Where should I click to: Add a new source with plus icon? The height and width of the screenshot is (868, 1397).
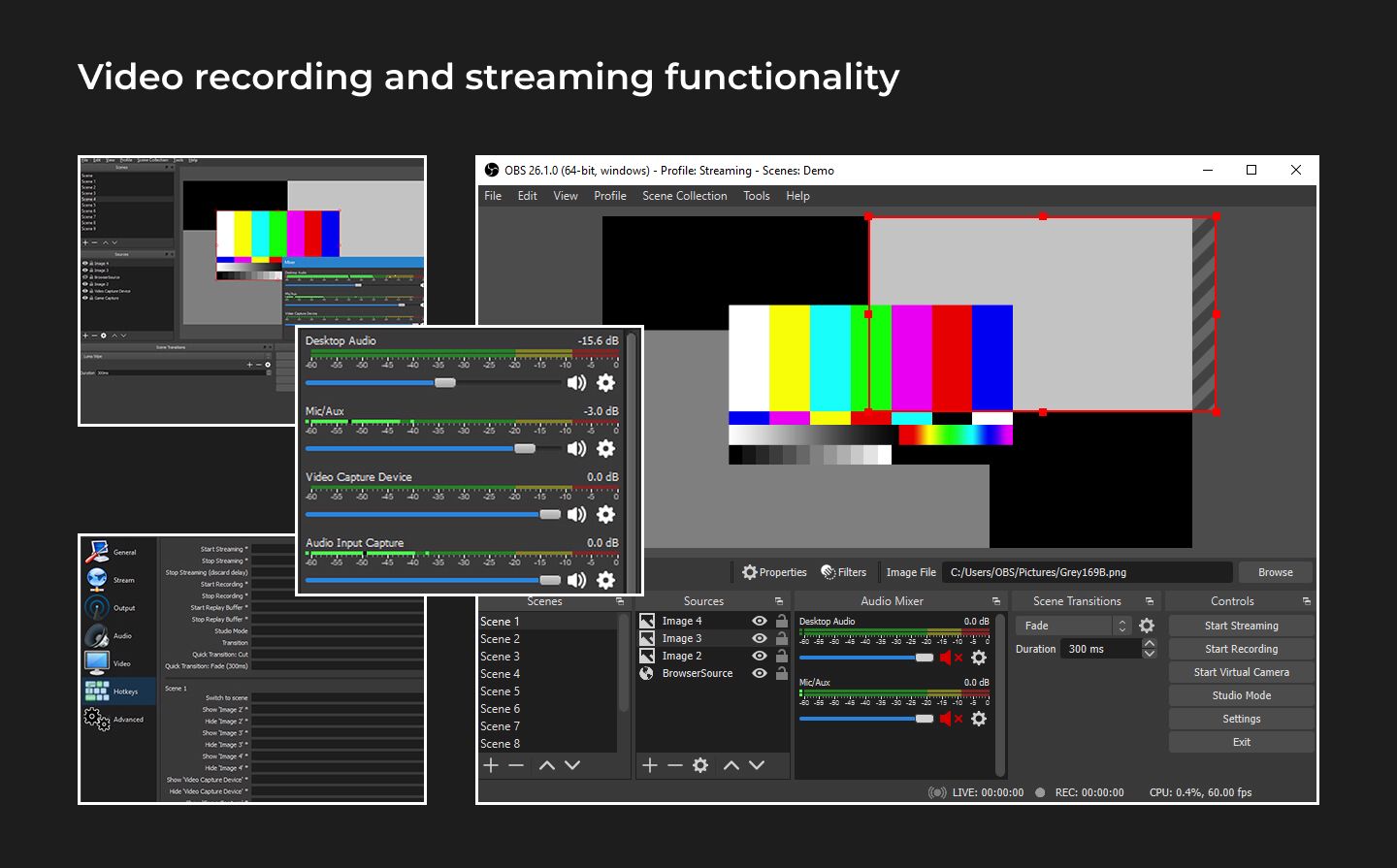coord(650,765)
